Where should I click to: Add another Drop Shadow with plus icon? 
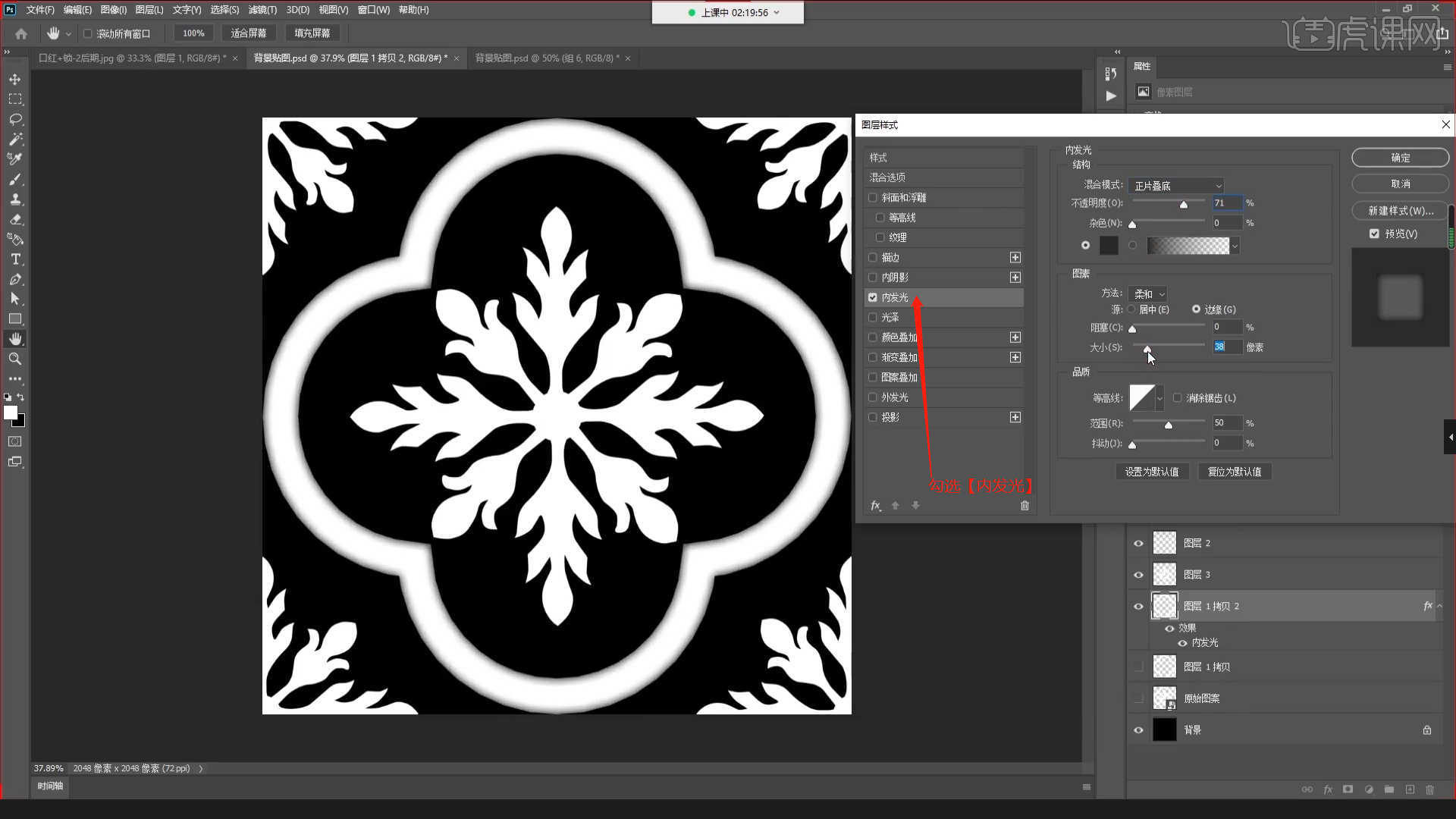[x=1015, y=418]
